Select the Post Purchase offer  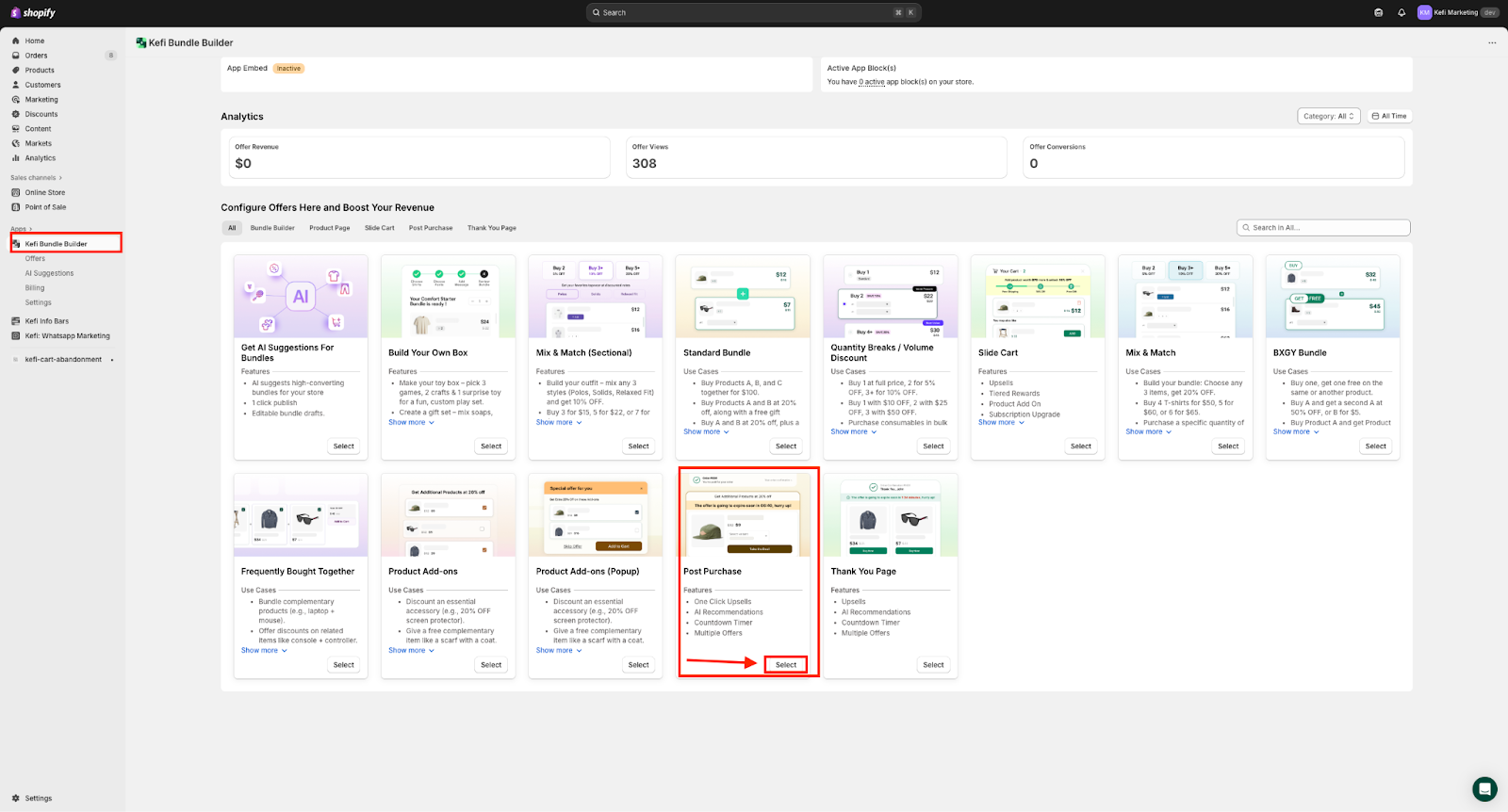click(785, 665)
